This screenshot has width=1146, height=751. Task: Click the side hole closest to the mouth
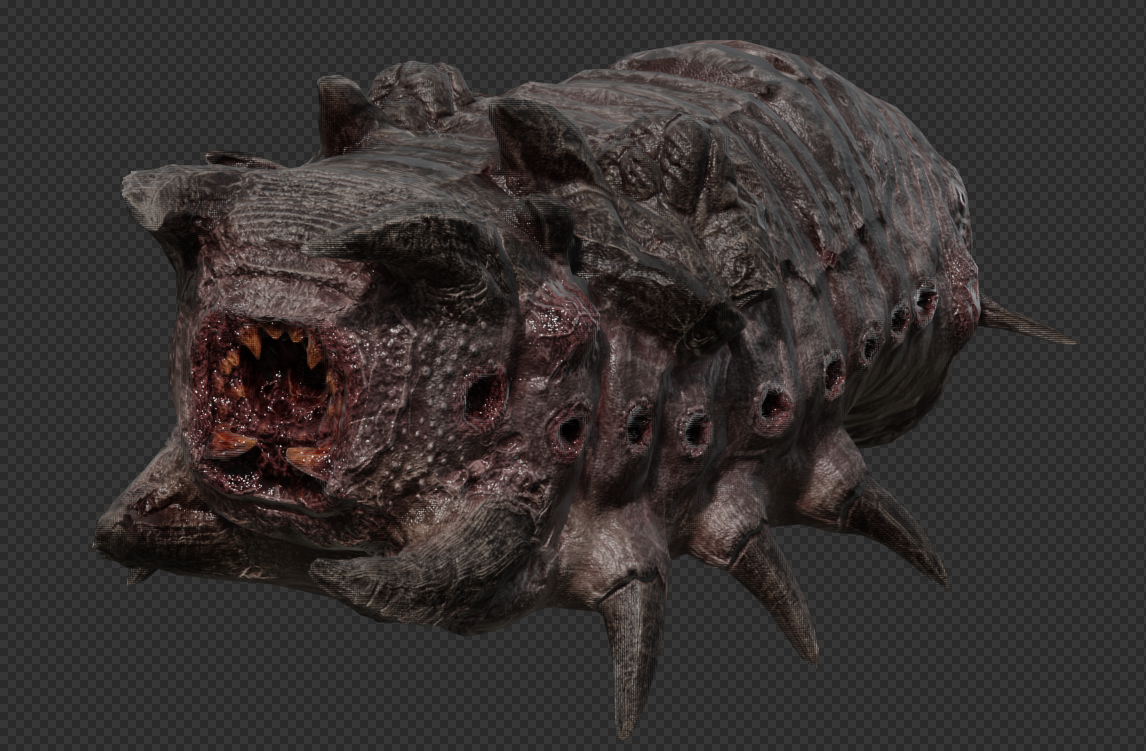(484, 396)
